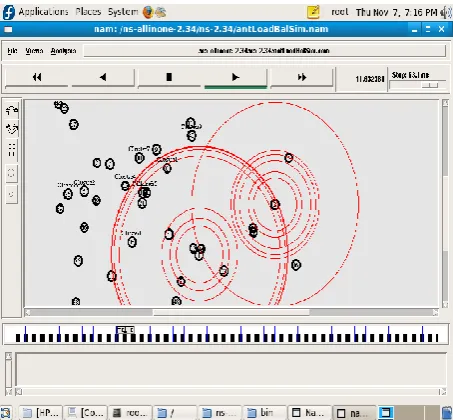Click the canvas vertical scrollbar thumb
This screenshot has width=453, height=420.
click(x=445, y=213)
